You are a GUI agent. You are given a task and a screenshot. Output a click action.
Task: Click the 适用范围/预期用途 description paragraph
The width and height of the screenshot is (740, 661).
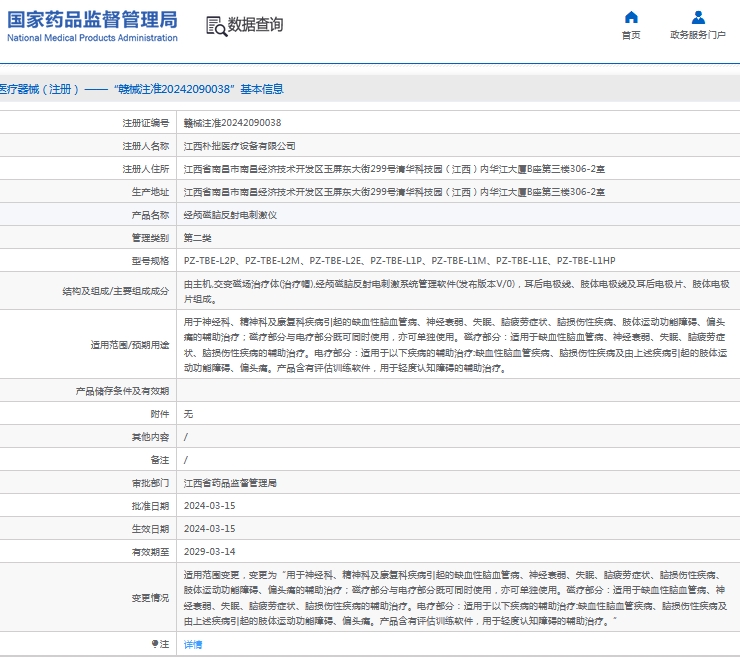click(455, 345)
